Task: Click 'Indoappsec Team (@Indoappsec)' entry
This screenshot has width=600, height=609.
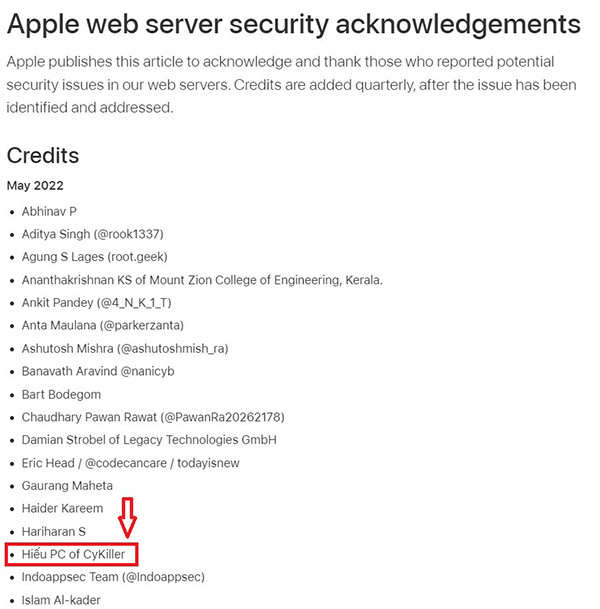Action: point(113,577)
